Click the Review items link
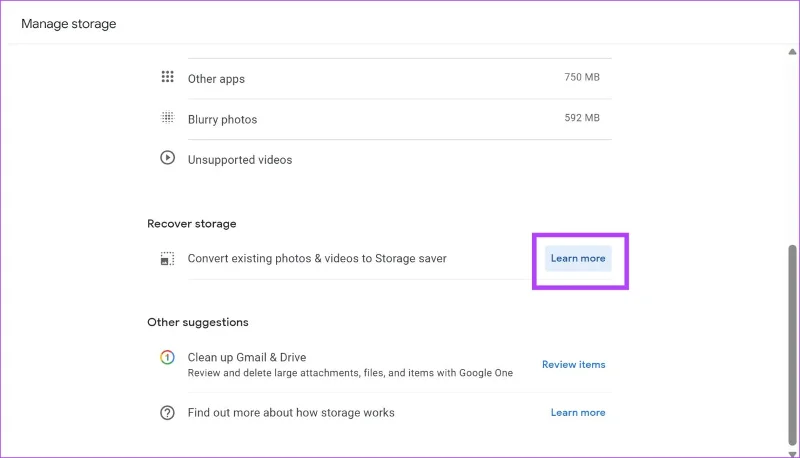Image resolution: width=800 pixels, height=458 pixels. click(573, 365)
